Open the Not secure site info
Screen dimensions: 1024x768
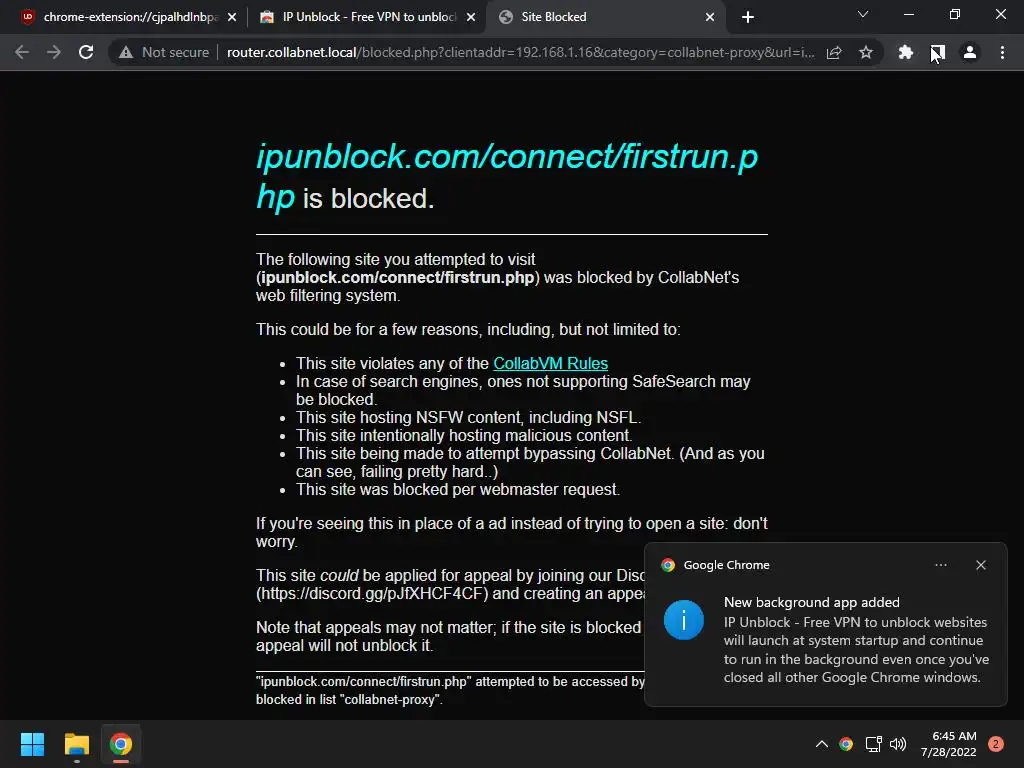click(164, 52)
